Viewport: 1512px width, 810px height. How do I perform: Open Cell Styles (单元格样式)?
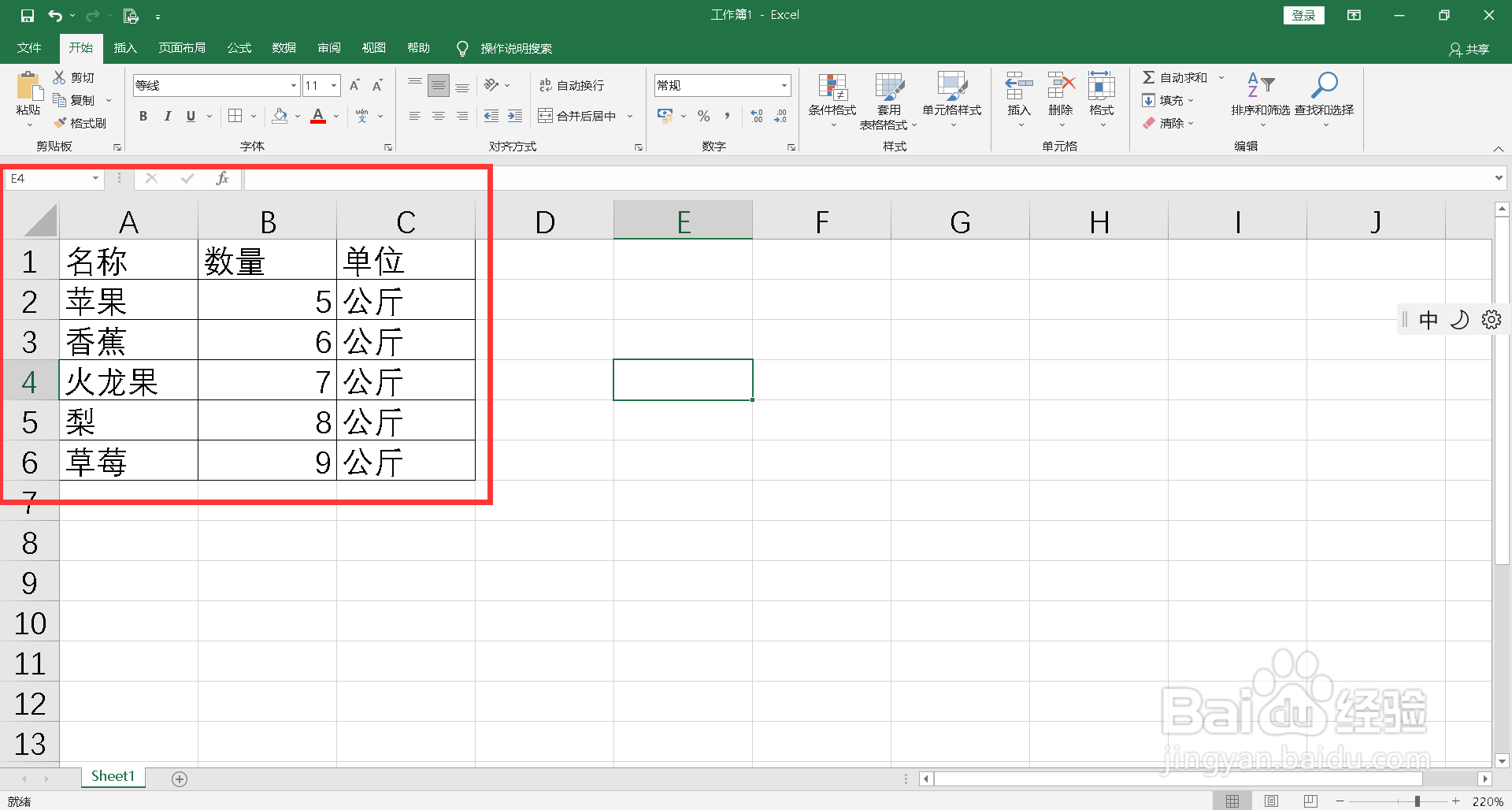click(952, 101)
